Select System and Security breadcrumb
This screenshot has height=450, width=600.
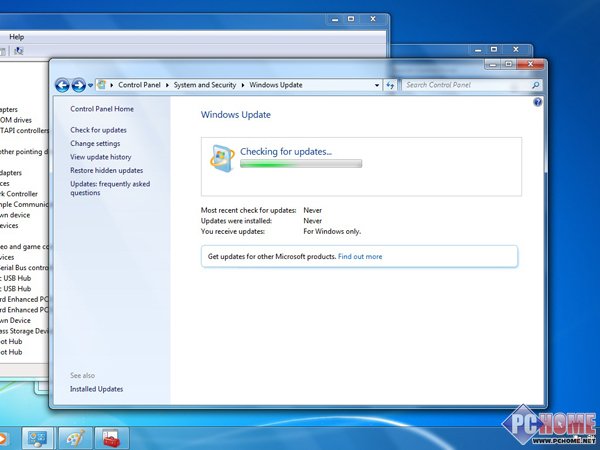[205, 85]
